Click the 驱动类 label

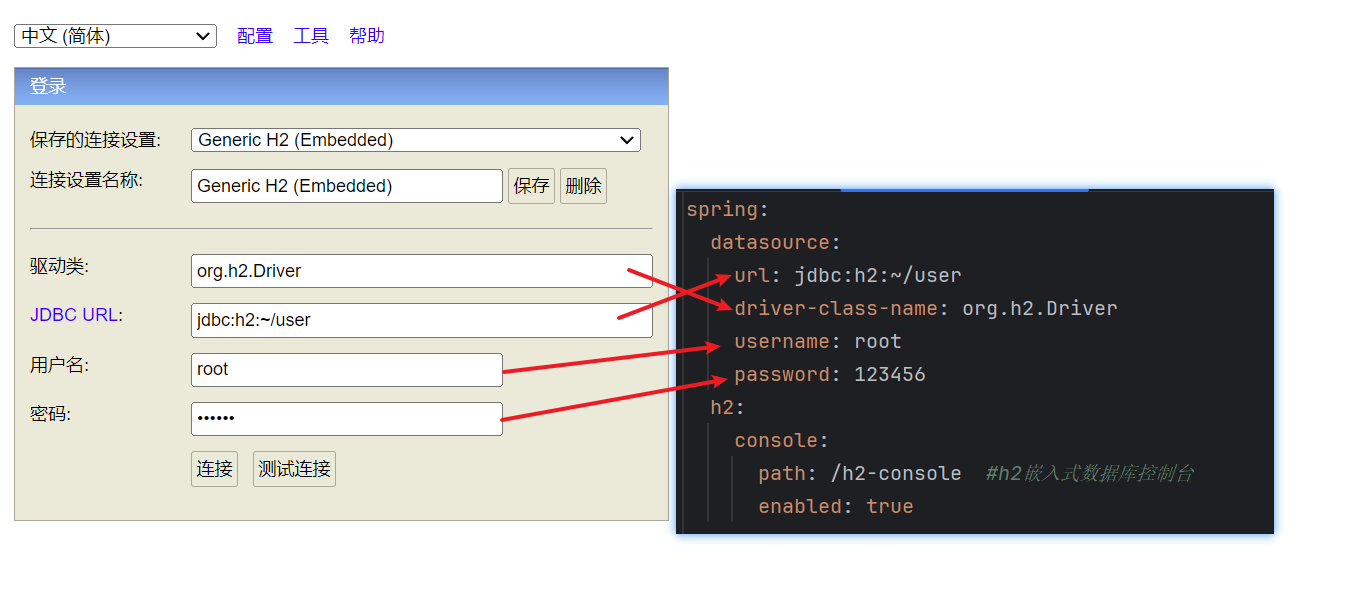click(59, 267)
